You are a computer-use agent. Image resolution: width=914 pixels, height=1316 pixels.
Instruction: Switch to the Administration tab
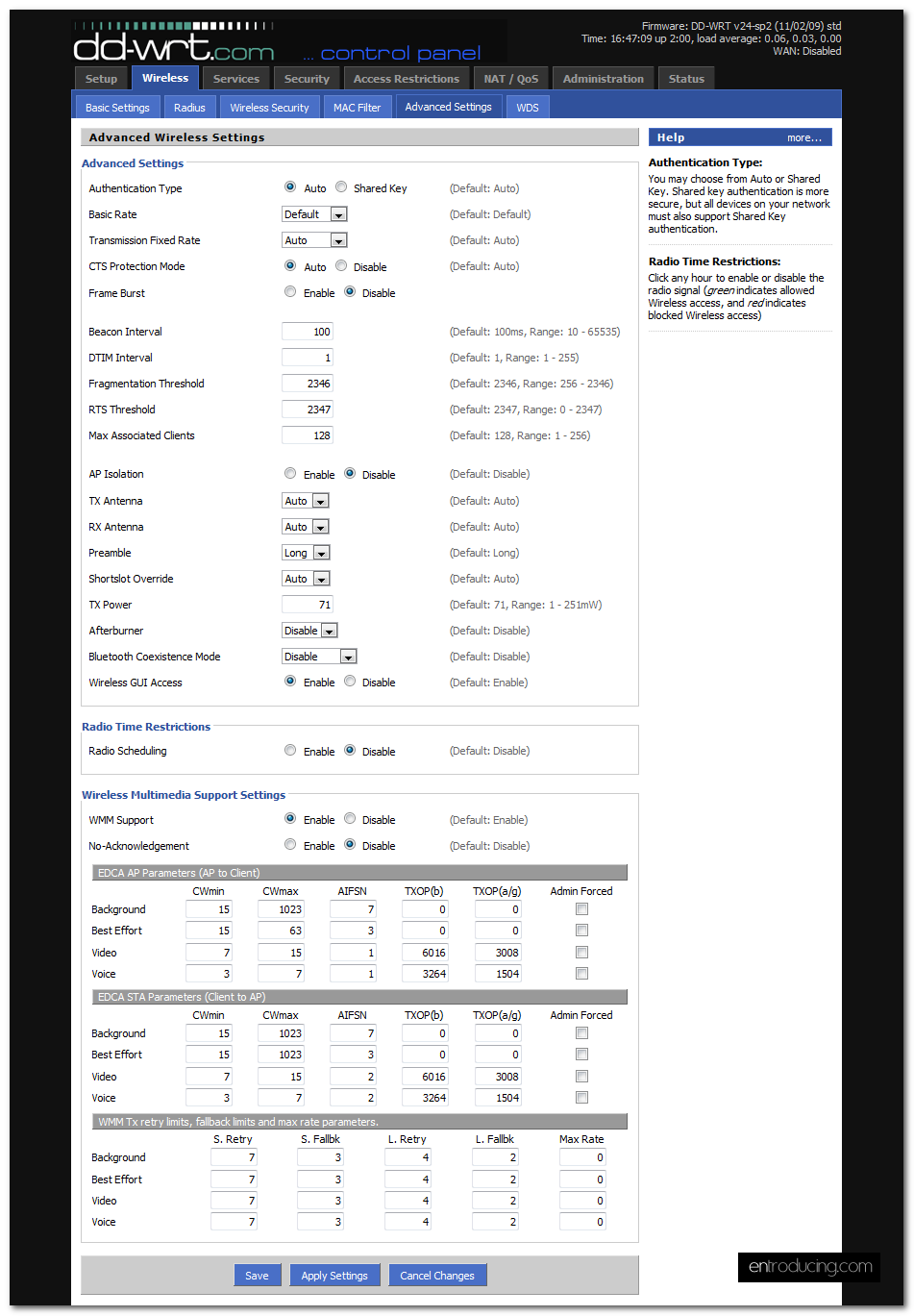click(604, 79)
